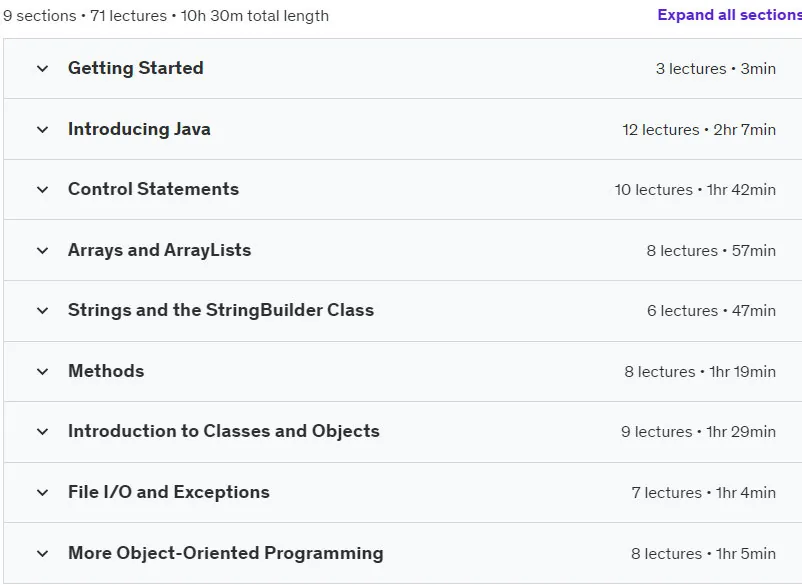Screen dimensions: 802x585
Task: Open Introduction to Classes and Objects heading
Action: [224, 431]
